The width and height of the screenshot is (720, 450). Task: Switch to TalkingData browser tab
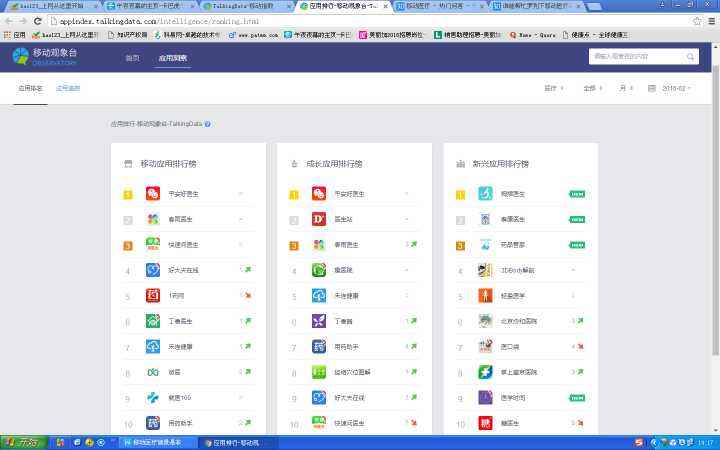(x=246, y=6)
